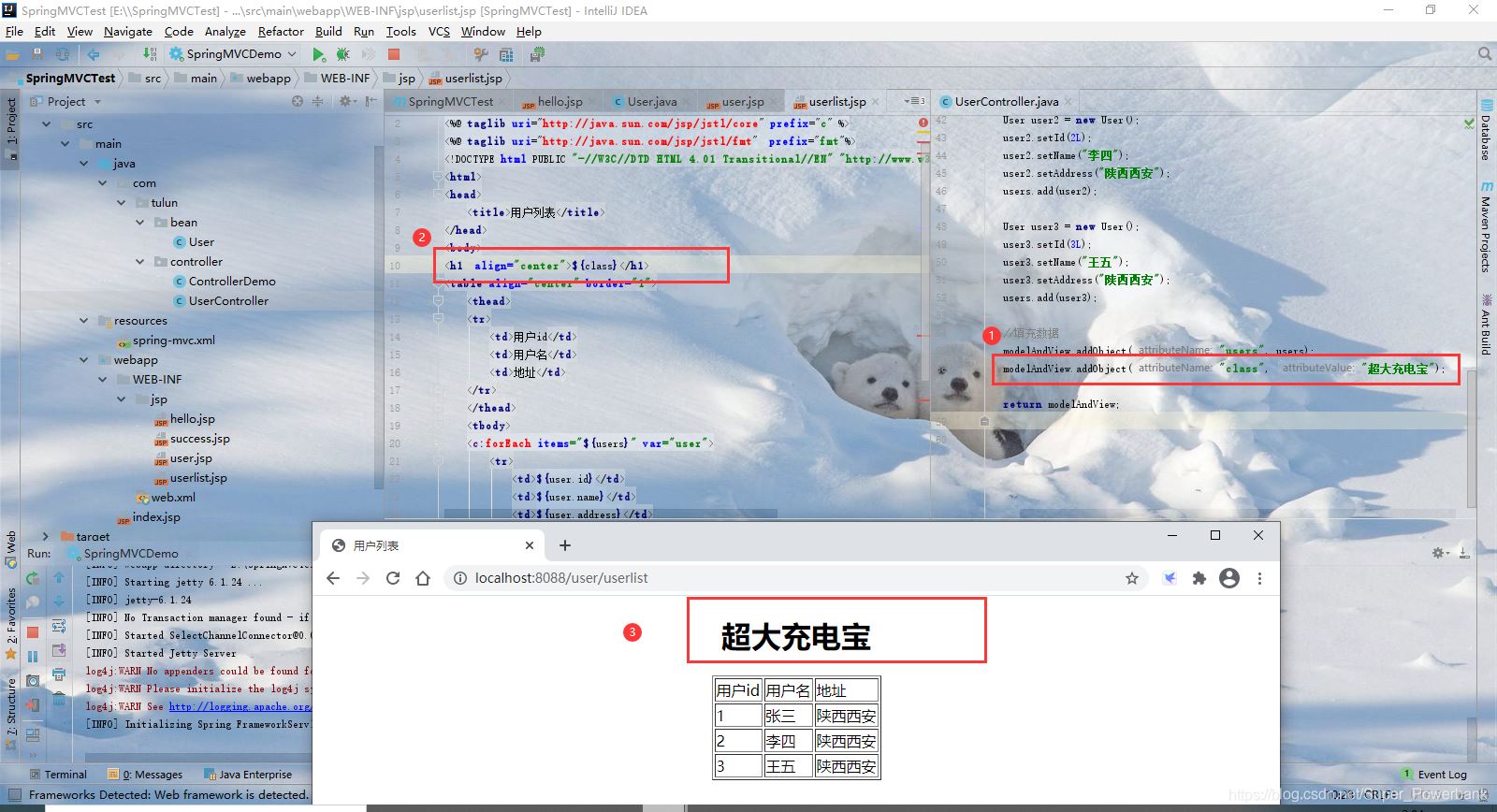Collapse the resources folder
The width and height of the screenshot is (1497, 812).
pyautogui.click(x=83, y=321)
